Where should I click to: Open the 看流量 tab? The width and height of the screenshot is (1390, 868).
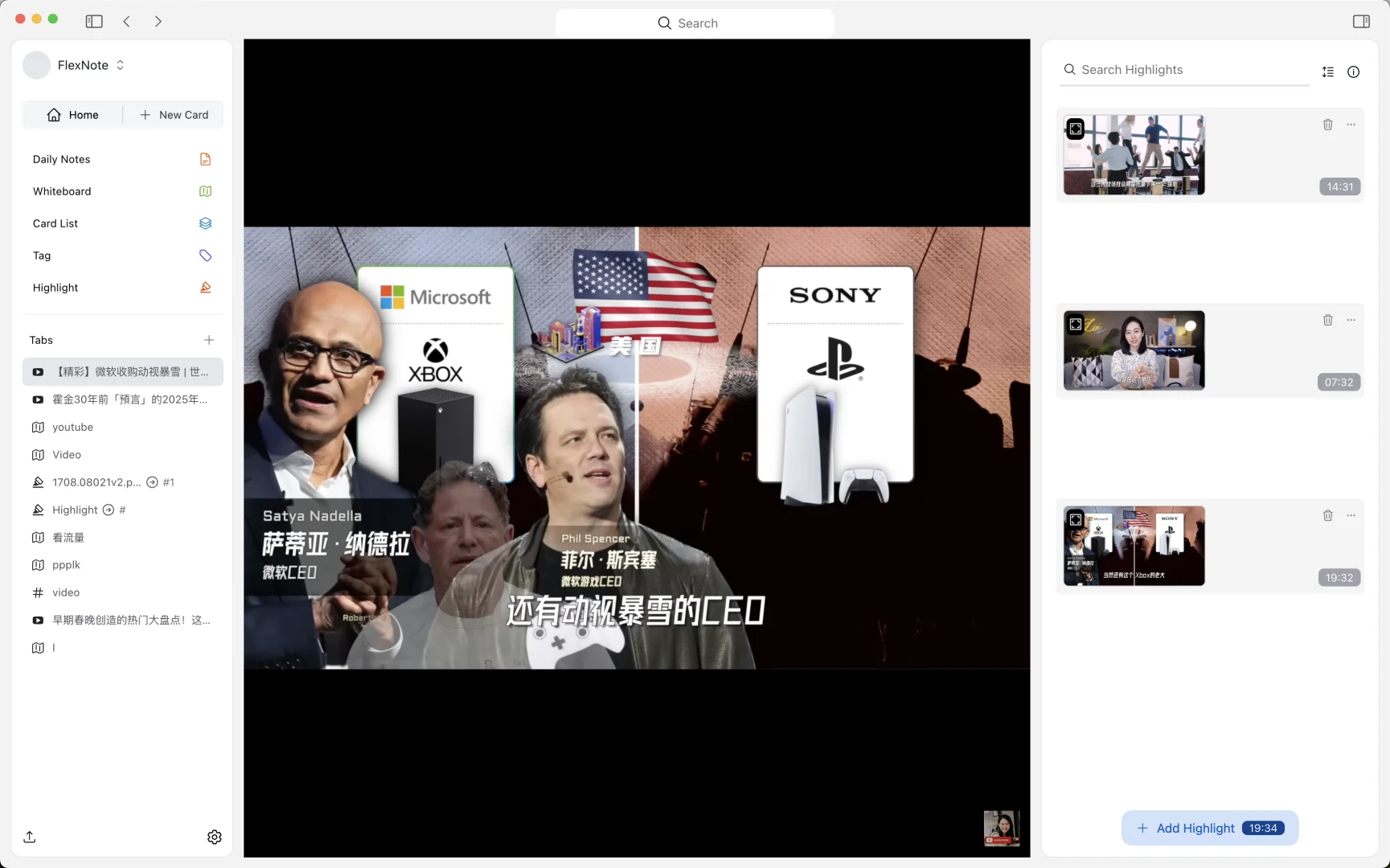(x=122, y=538)
